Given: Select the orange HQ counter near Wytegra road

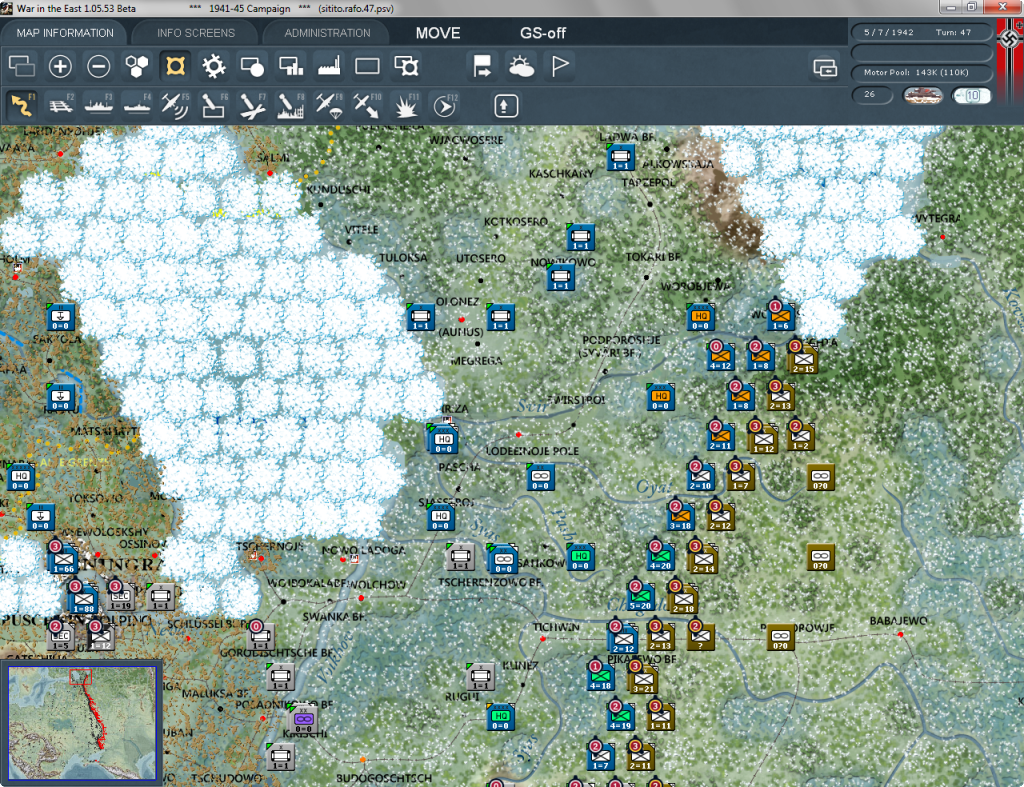Looking at the screenshot, I should pyautogui.click(x=700, y=317).
